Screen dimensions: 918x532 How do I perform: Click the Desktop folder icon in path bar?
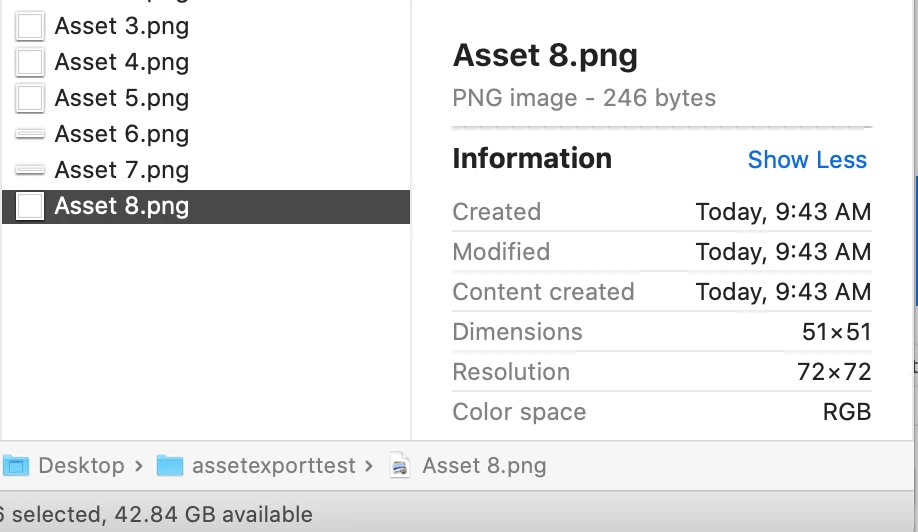click(x=15, y=466)
